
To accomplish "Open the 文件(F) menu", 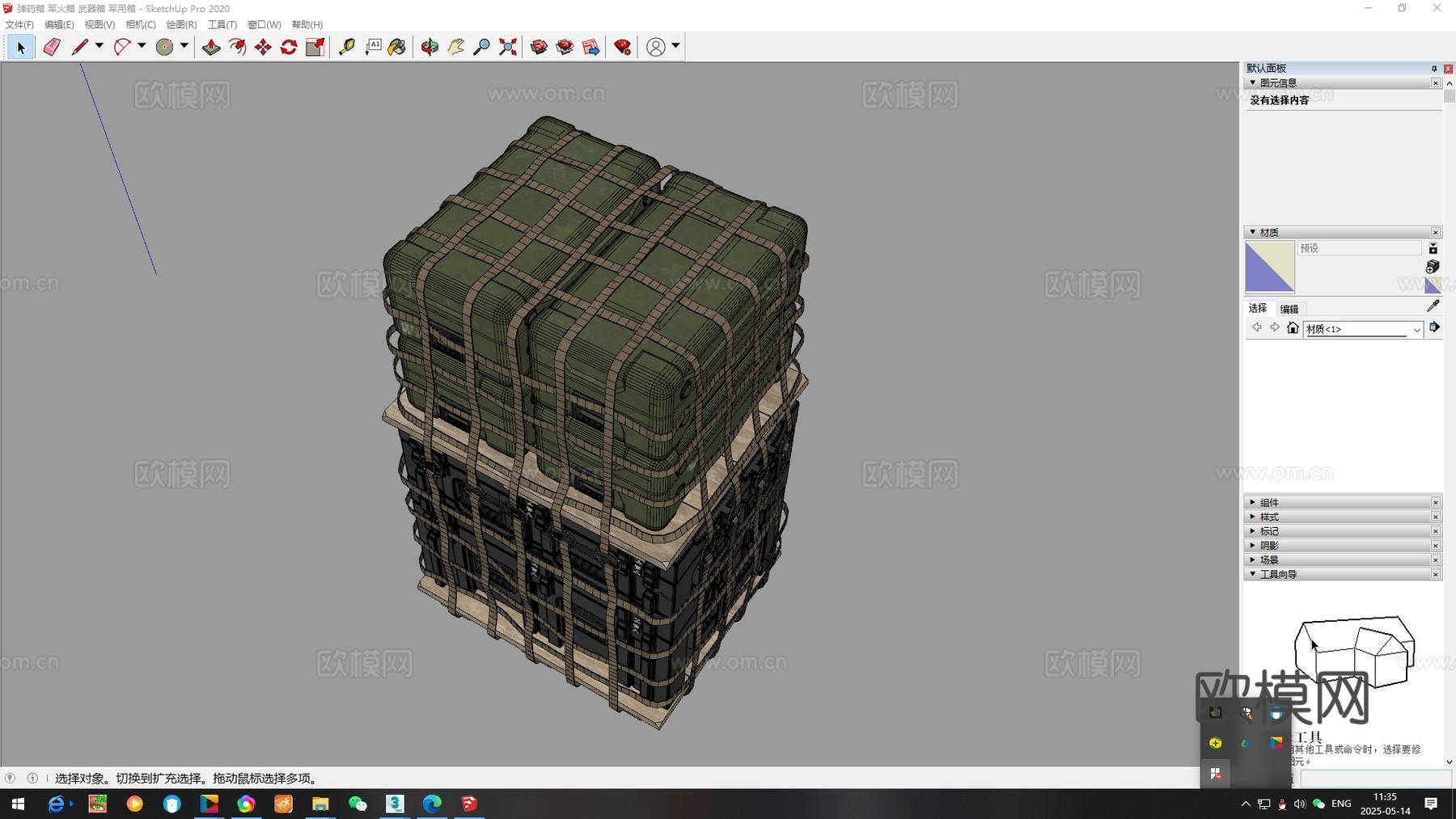I will click(19, 25).
